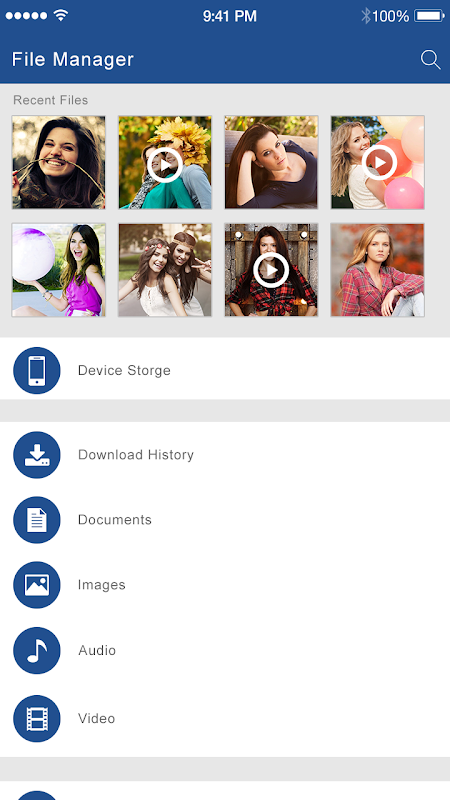Open photo of woman biting straw
This screenshot has width=450, height=800.
point(59,162)
